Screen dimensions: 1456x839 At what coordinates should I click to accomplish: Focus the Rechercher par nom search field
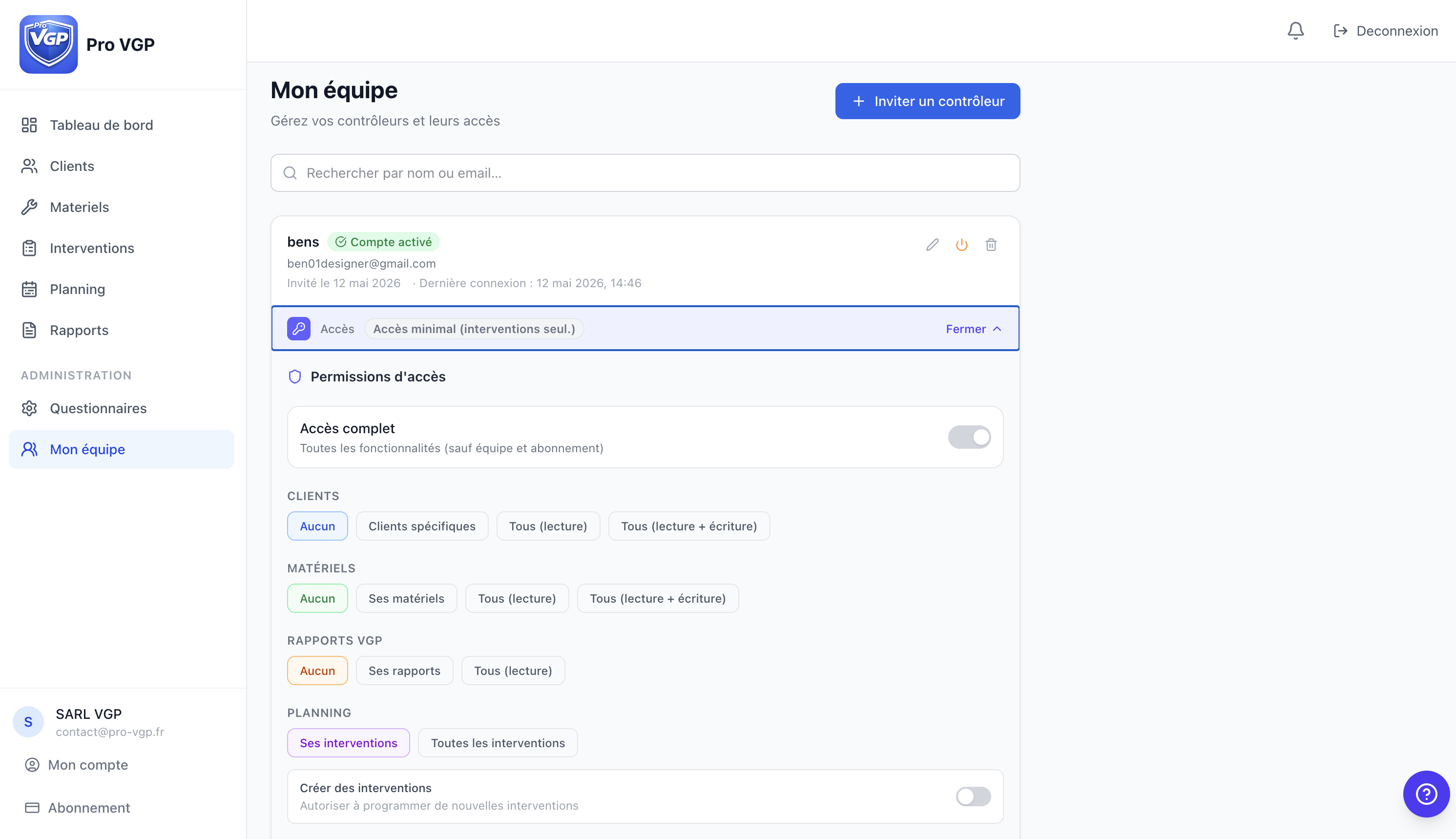click(645, 173)
